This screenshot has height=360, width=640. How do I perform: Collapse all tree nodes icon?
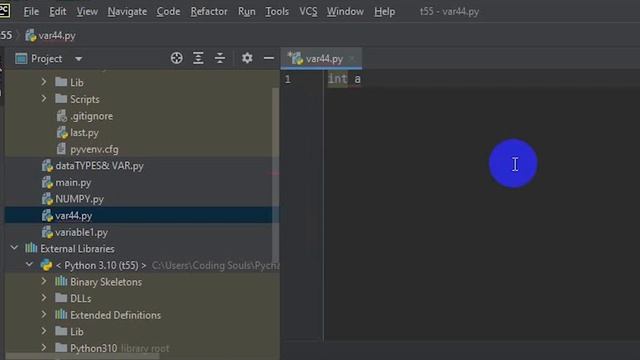[x=220, y=58]
